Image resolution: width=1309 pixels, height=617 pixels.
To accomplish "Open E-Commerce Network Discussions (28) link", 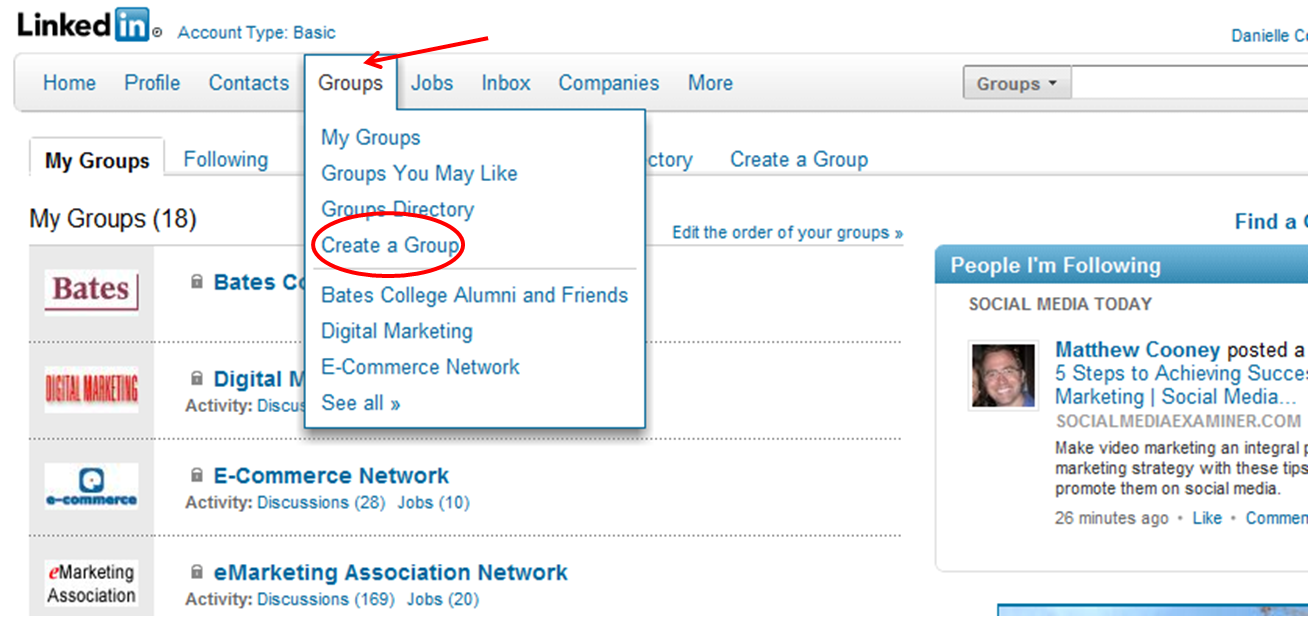I will coord(321,502).
